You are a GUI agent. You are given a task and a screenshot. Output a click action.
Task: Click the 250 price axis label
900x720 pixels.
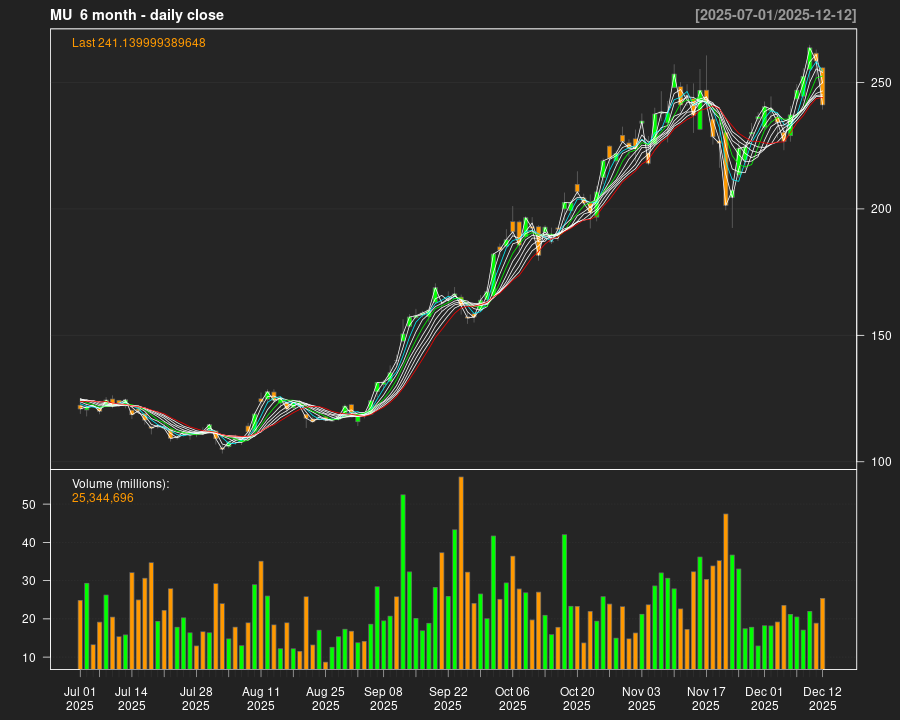tap(880, 82)
